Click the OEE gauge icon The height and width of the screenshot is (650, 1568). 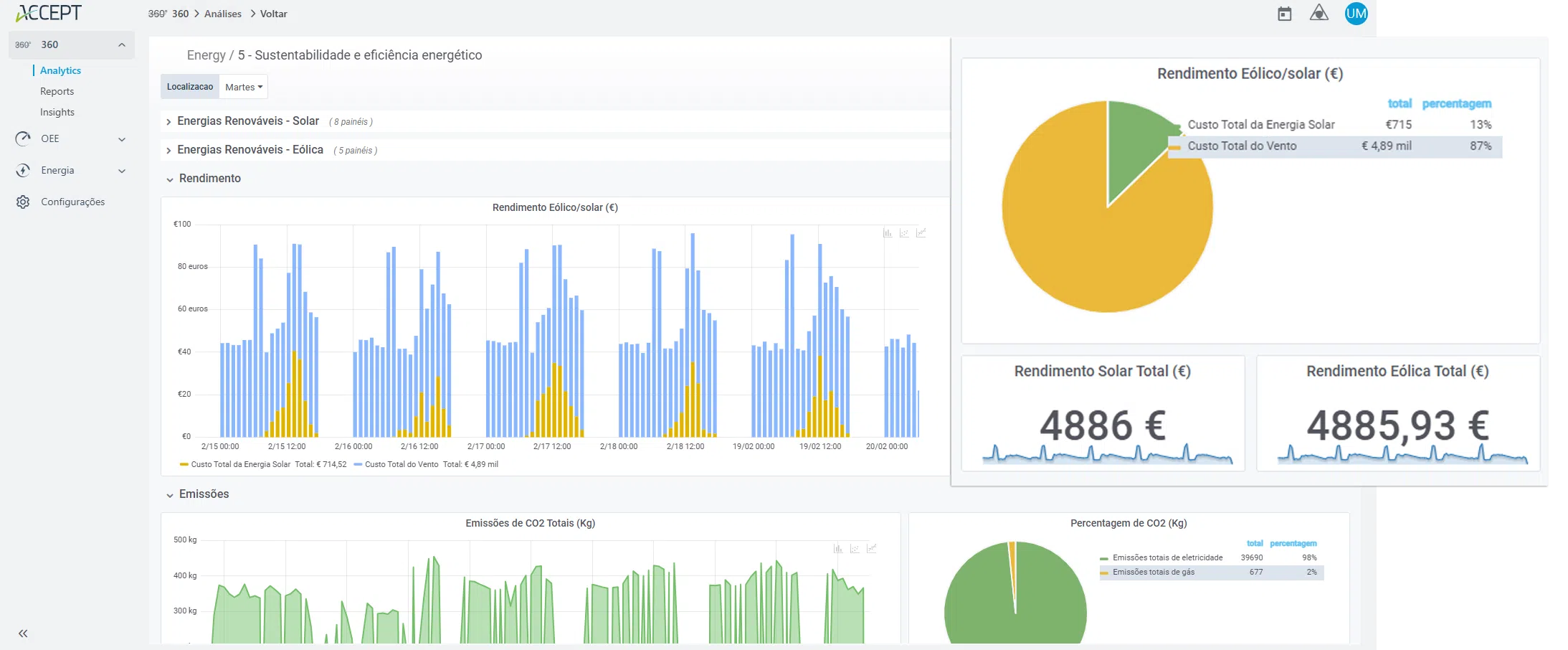coord(23,138)
